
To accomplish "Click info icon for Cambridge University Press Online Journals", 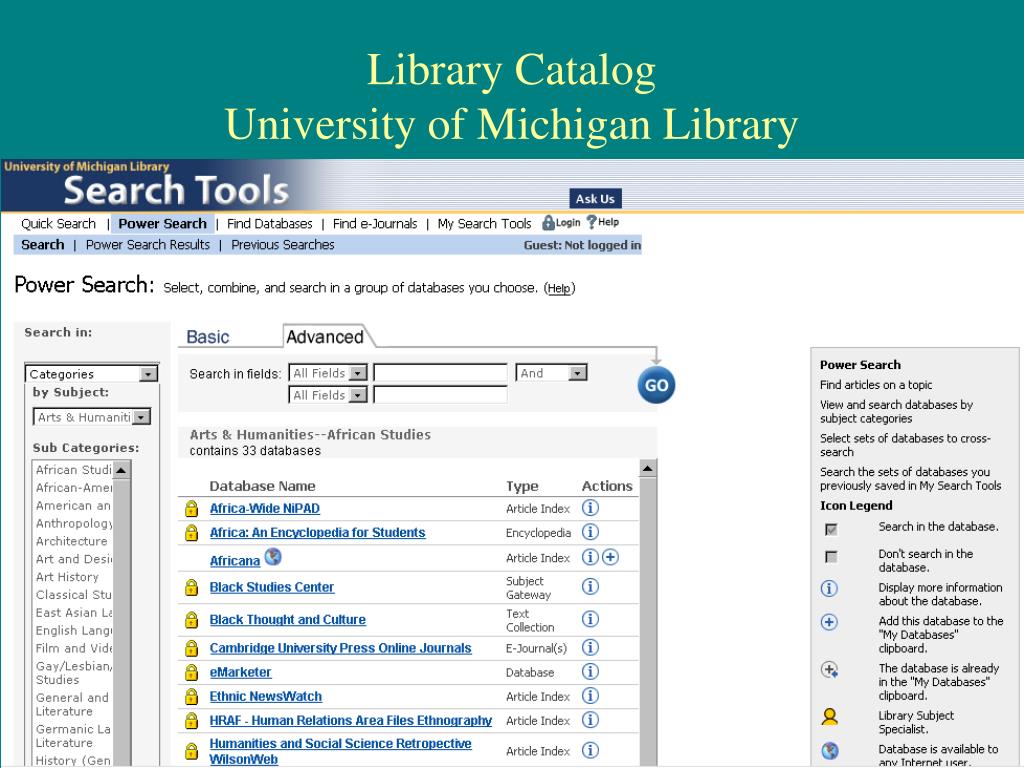I will [590, 647].
